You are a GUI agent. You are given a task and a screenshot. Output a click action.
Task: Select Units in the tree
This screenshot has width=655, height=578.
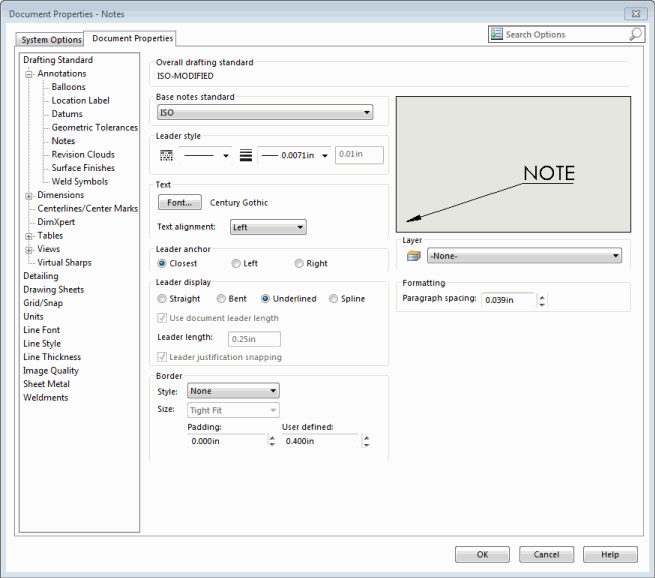(x=33, y=317)
